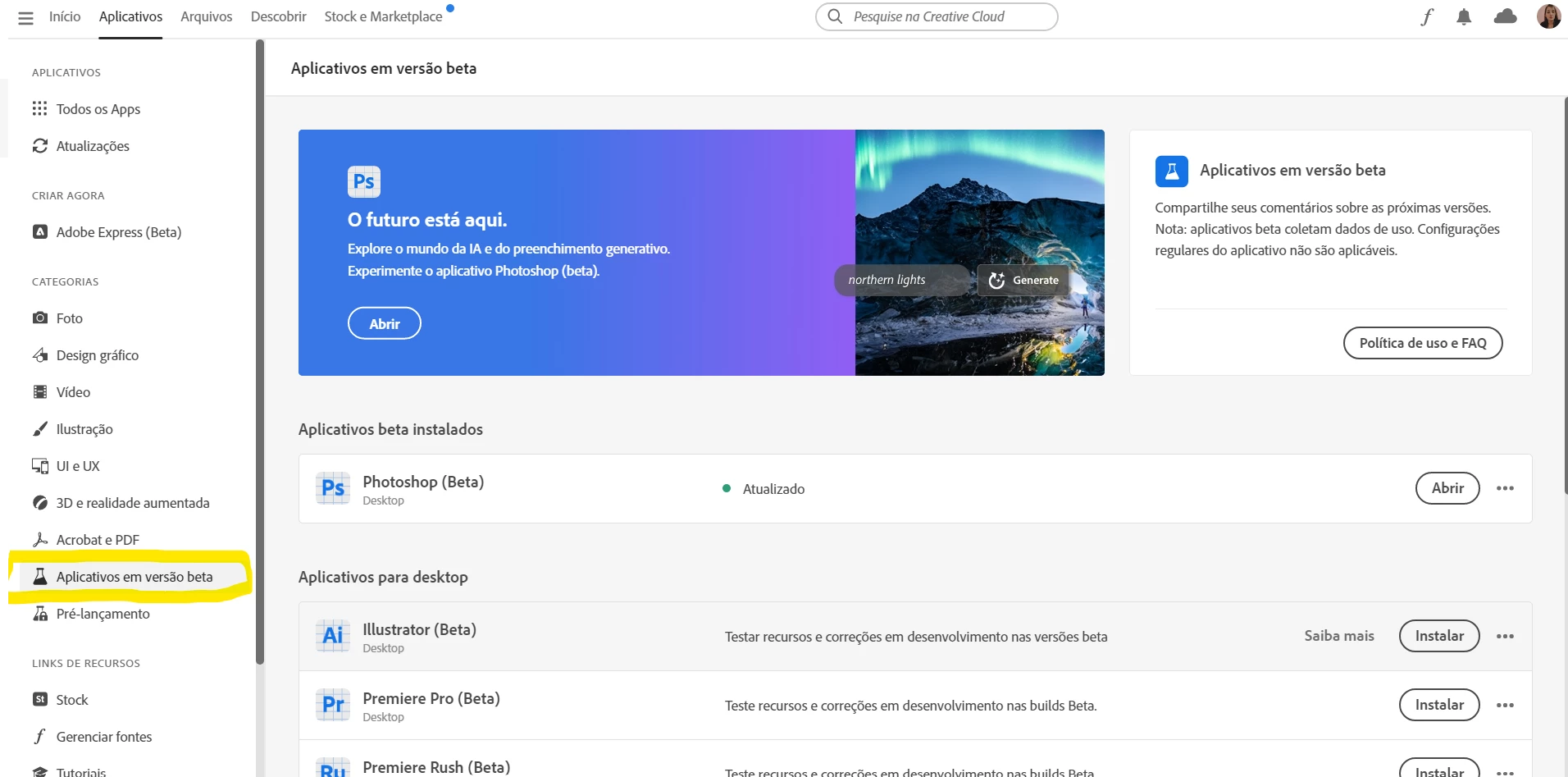The image size is (1568, 777).
Task: Click the Premiere Pro (Beta) app icon
Action: (x=333, y=705)
